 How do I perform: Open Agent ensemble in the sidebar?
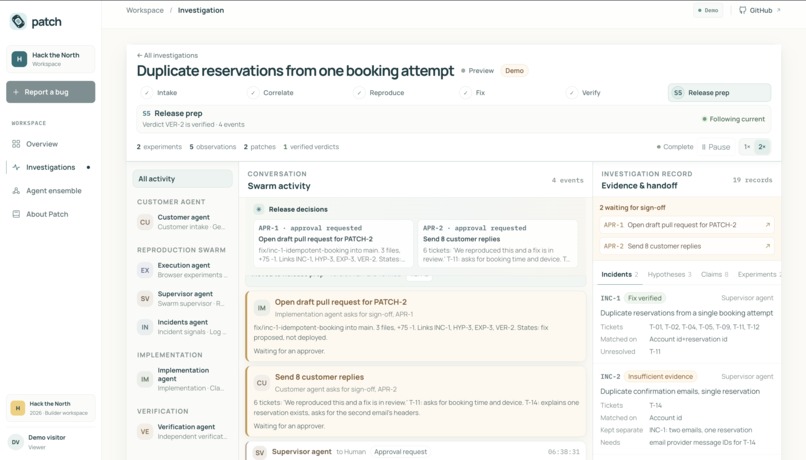click(x=50, y=191)
